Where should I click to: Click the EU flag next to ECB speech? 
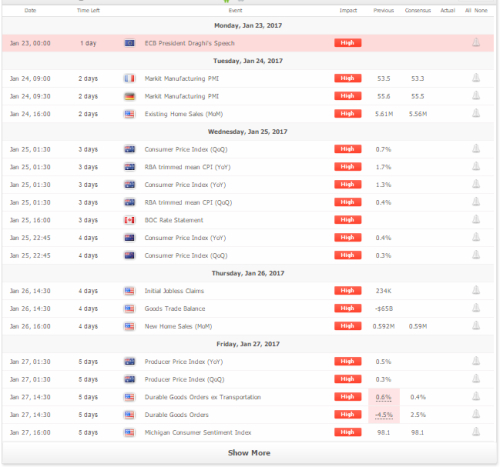point(129,43)
